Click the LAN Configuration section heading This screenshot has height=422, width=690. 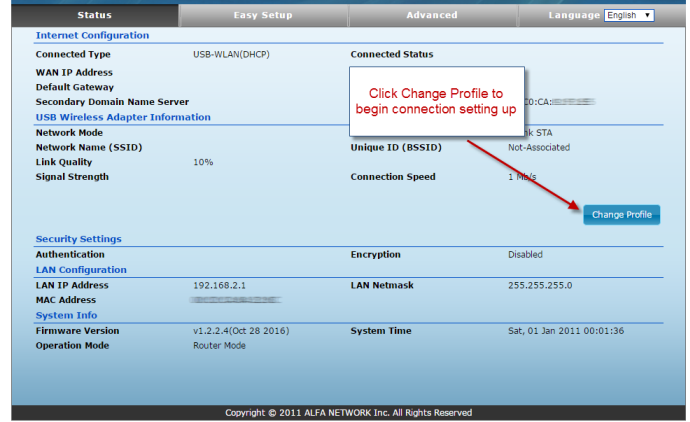(81, 269)
